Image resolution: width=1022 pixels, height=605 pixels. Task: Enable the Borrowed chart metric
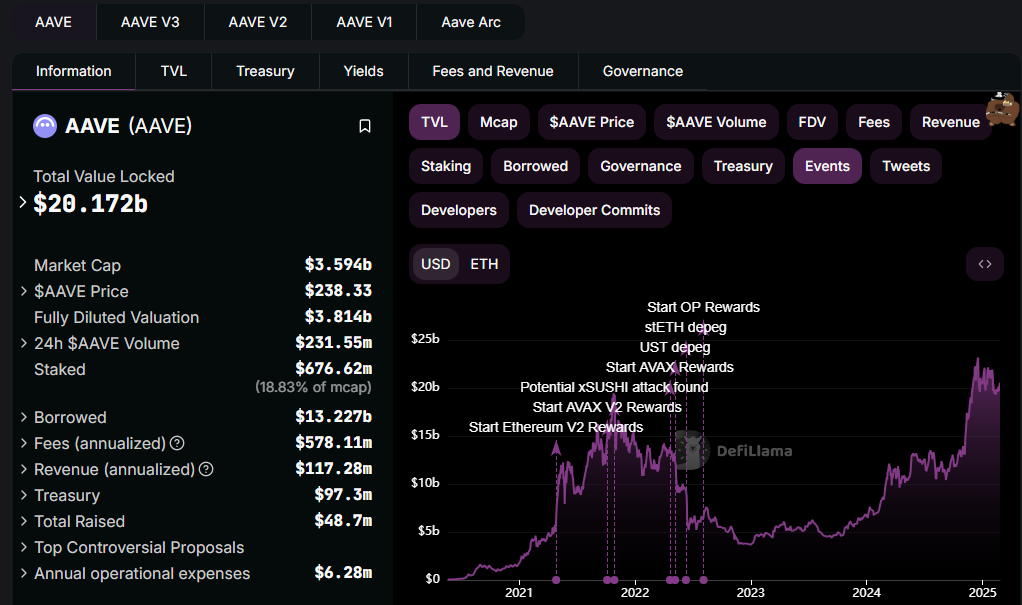[x=535, y=166]
